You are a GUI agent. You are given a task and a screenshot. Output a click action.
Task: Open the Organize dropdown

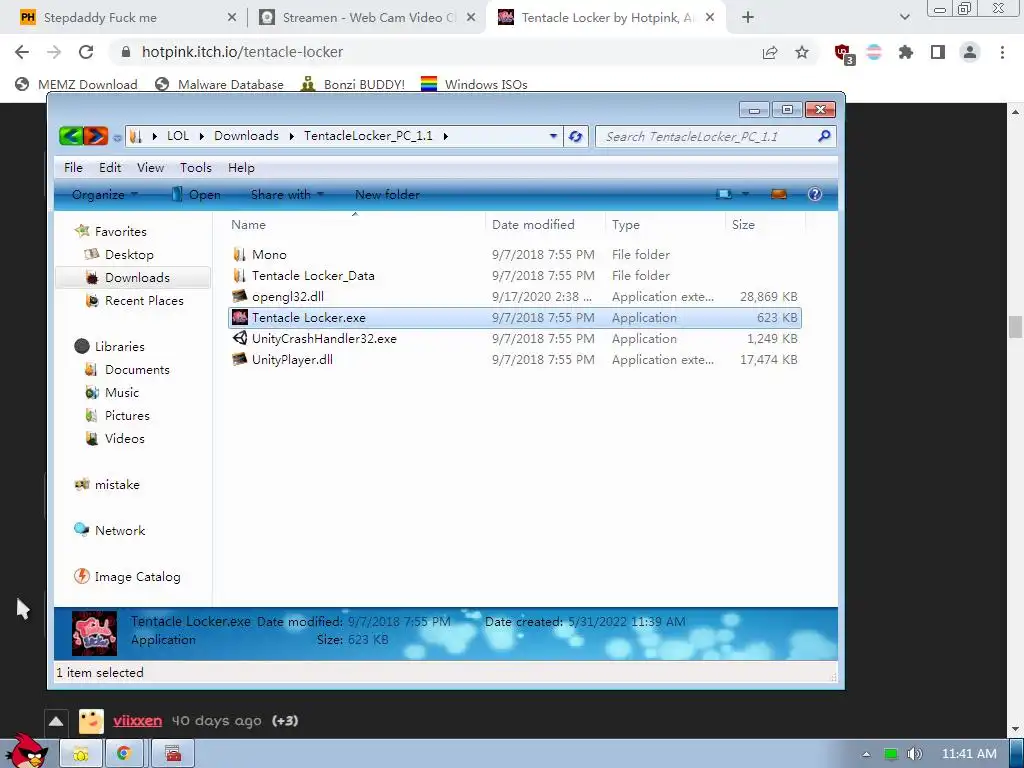click(x=104, y=195)
